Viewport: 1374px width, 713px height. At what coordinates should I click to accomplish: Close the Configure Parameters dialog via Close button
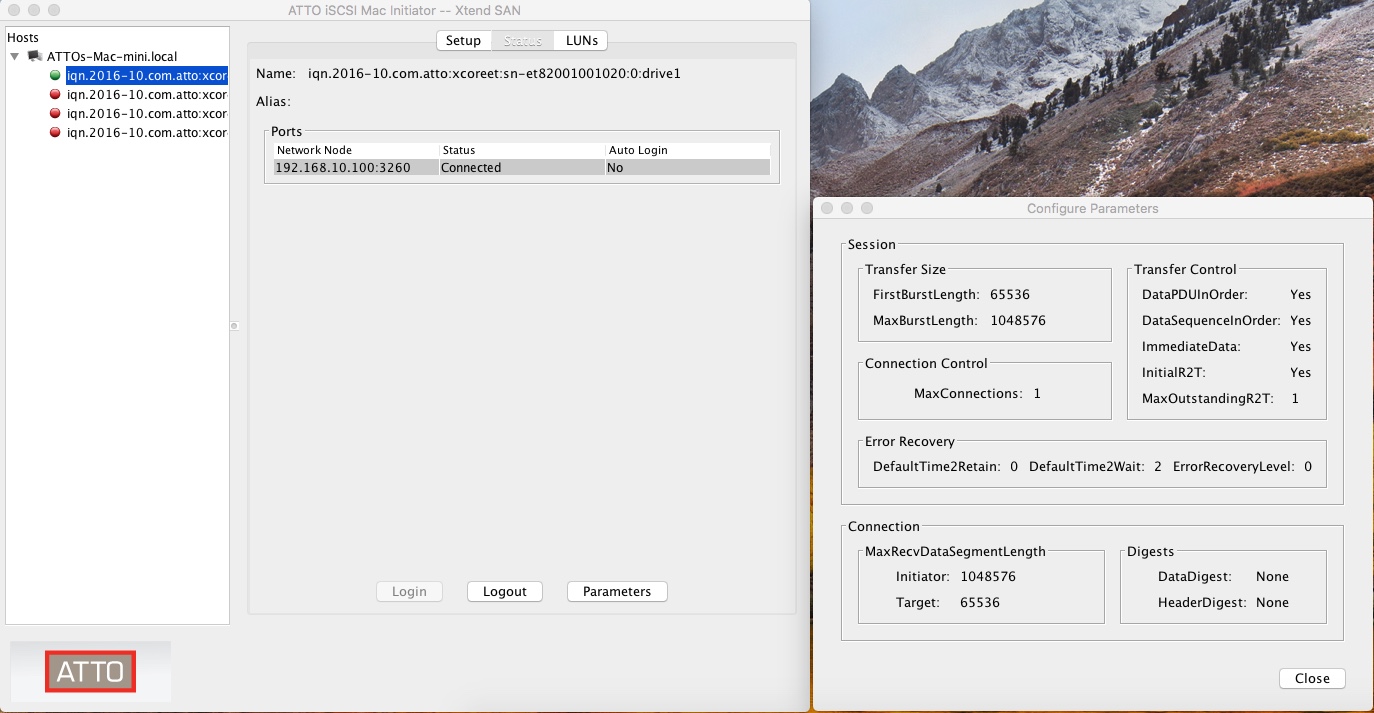(x=1311, y=678)
